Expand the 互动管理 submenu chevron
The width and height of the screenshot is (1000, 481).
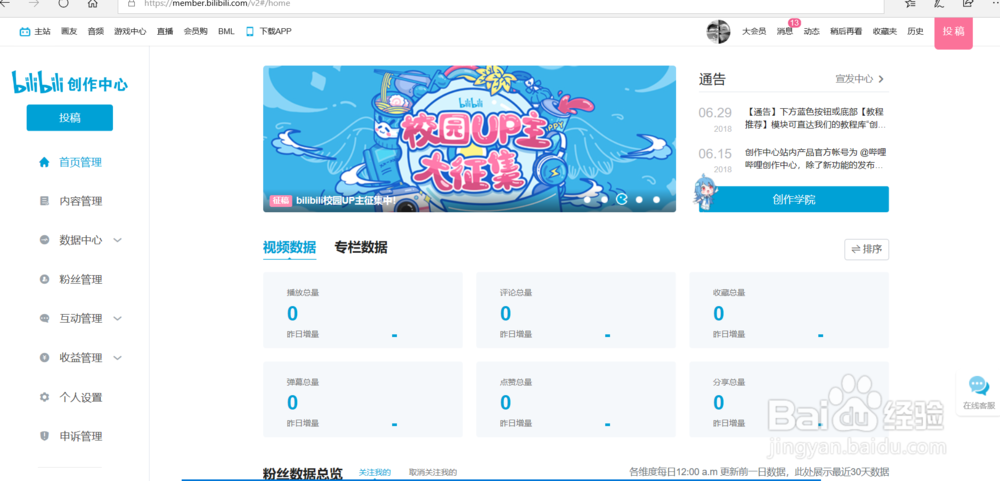click(117, 318)
